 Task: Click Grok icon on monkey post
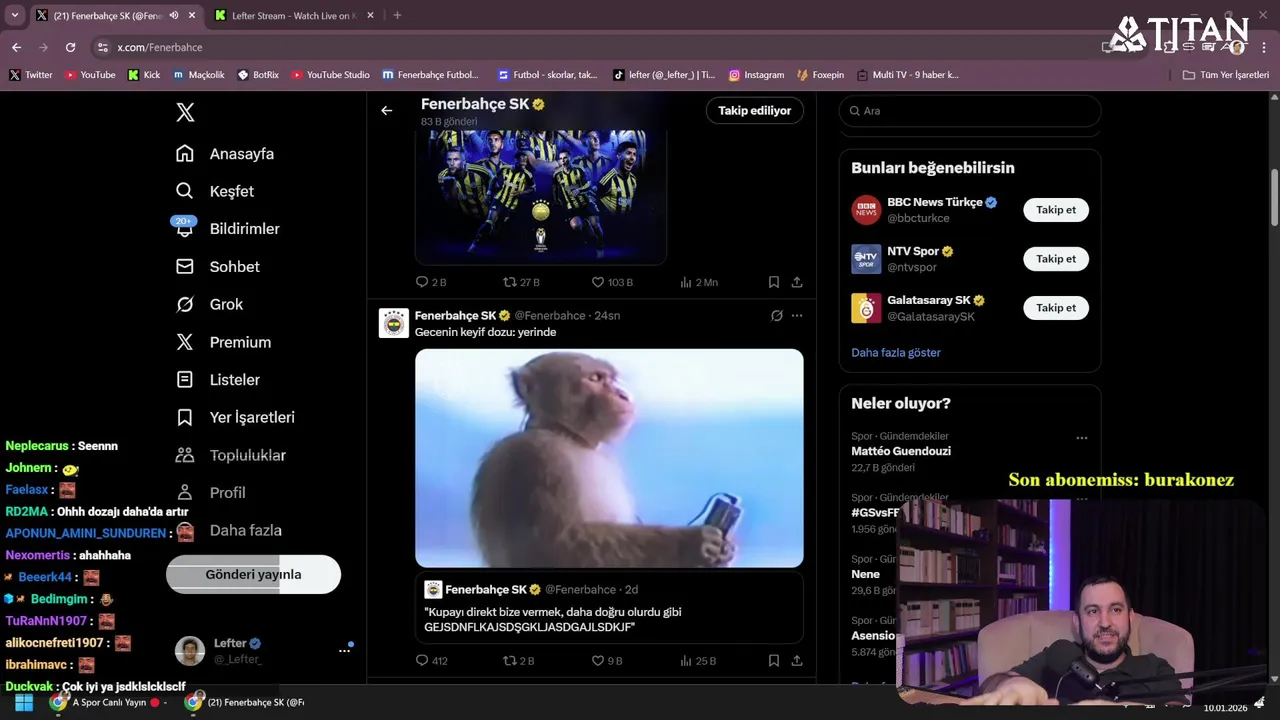coord(777,316)
